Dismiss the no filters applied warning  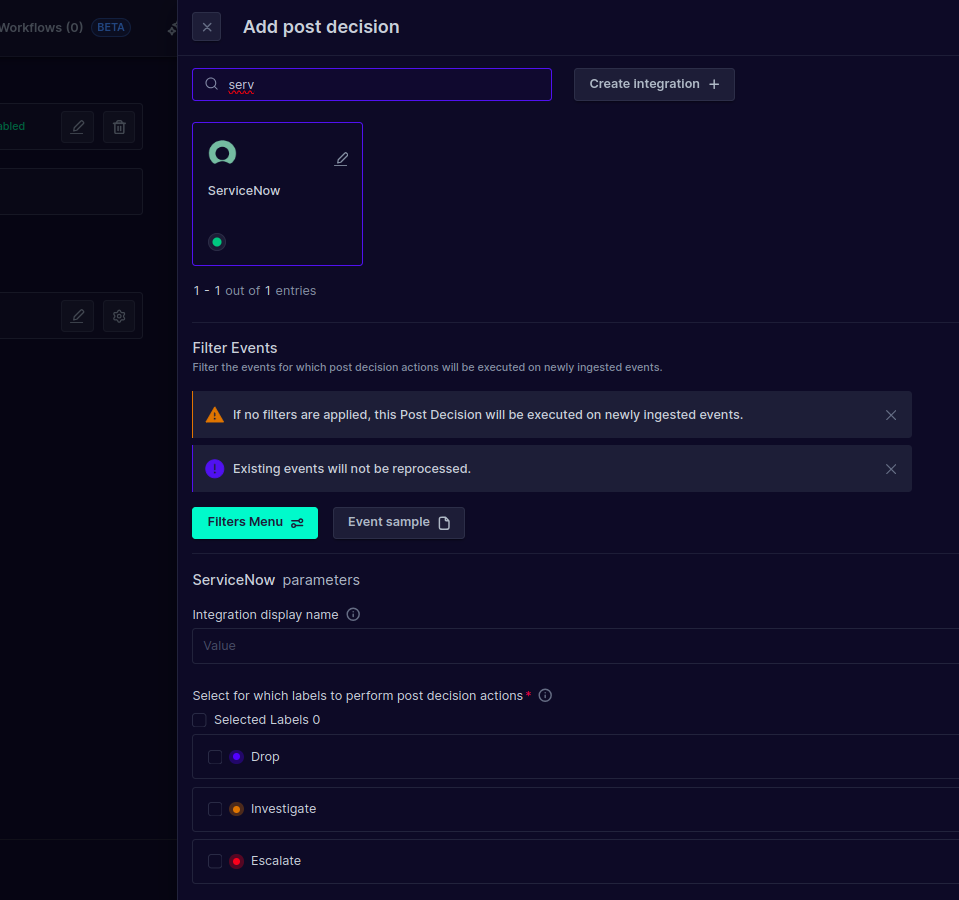tap(890, 415)
